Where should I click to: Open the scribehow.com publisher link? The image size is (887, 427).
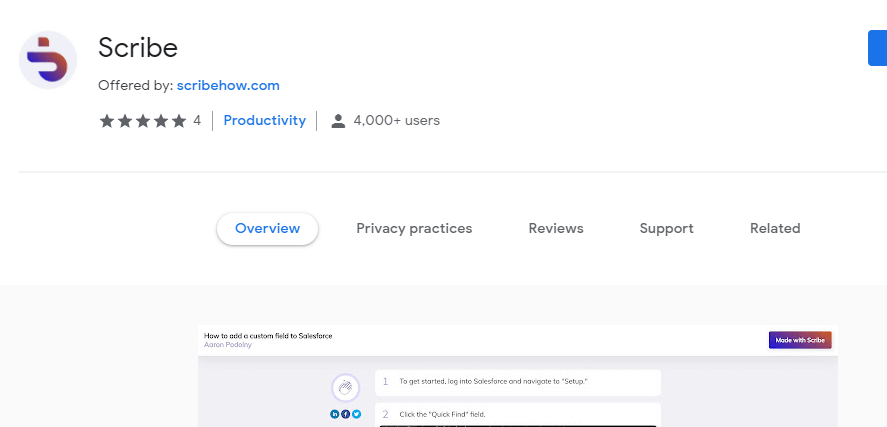(228, 86)
